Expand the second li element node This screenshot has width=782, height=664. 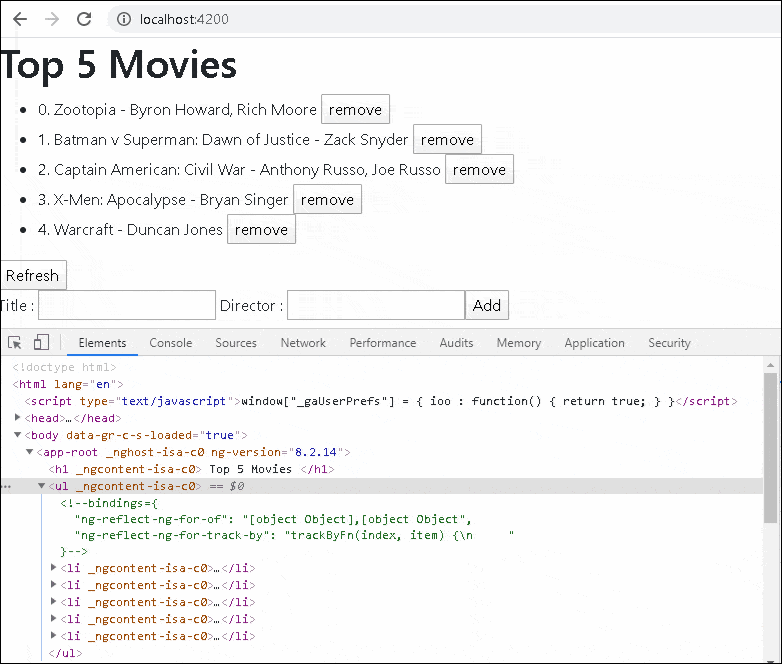coord(53,584)
